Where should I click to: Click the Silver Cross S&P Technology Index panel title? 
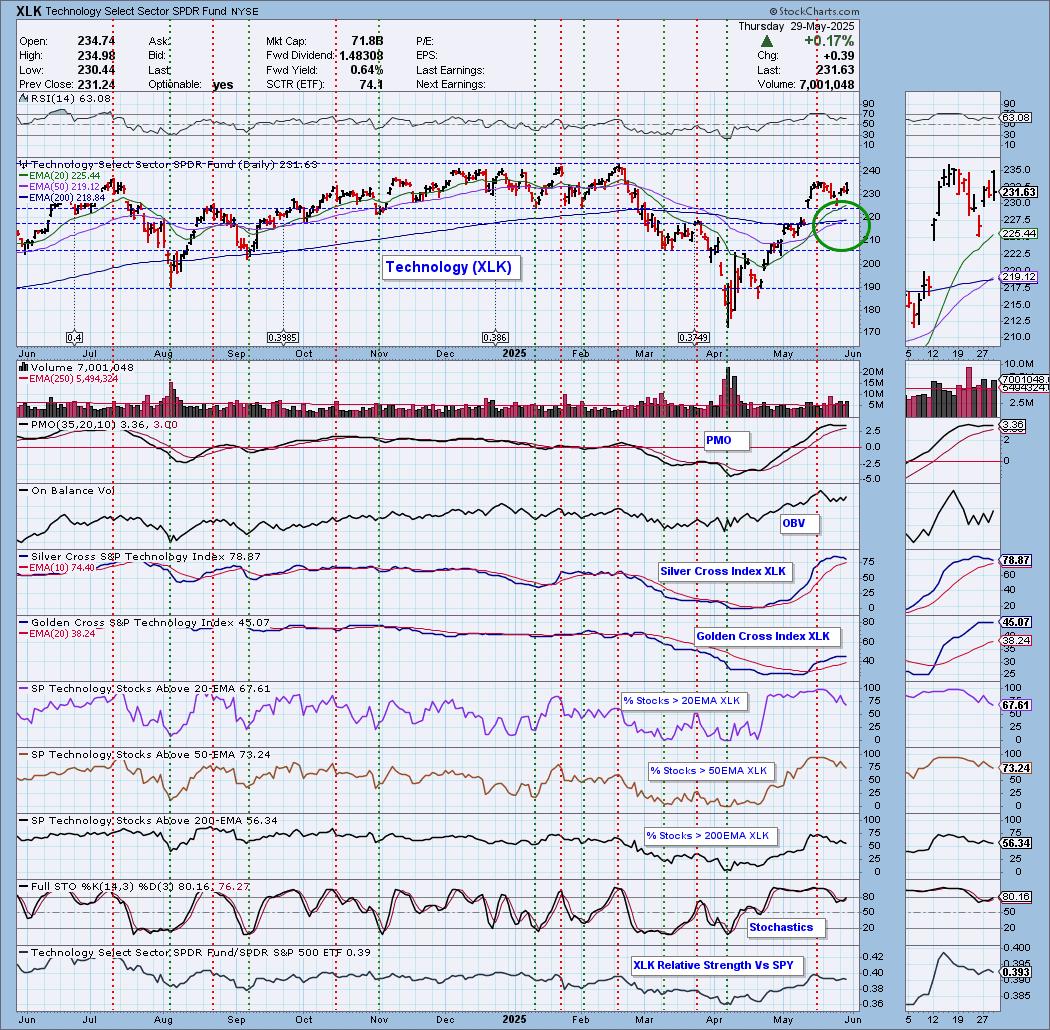[x=141, y=557]
